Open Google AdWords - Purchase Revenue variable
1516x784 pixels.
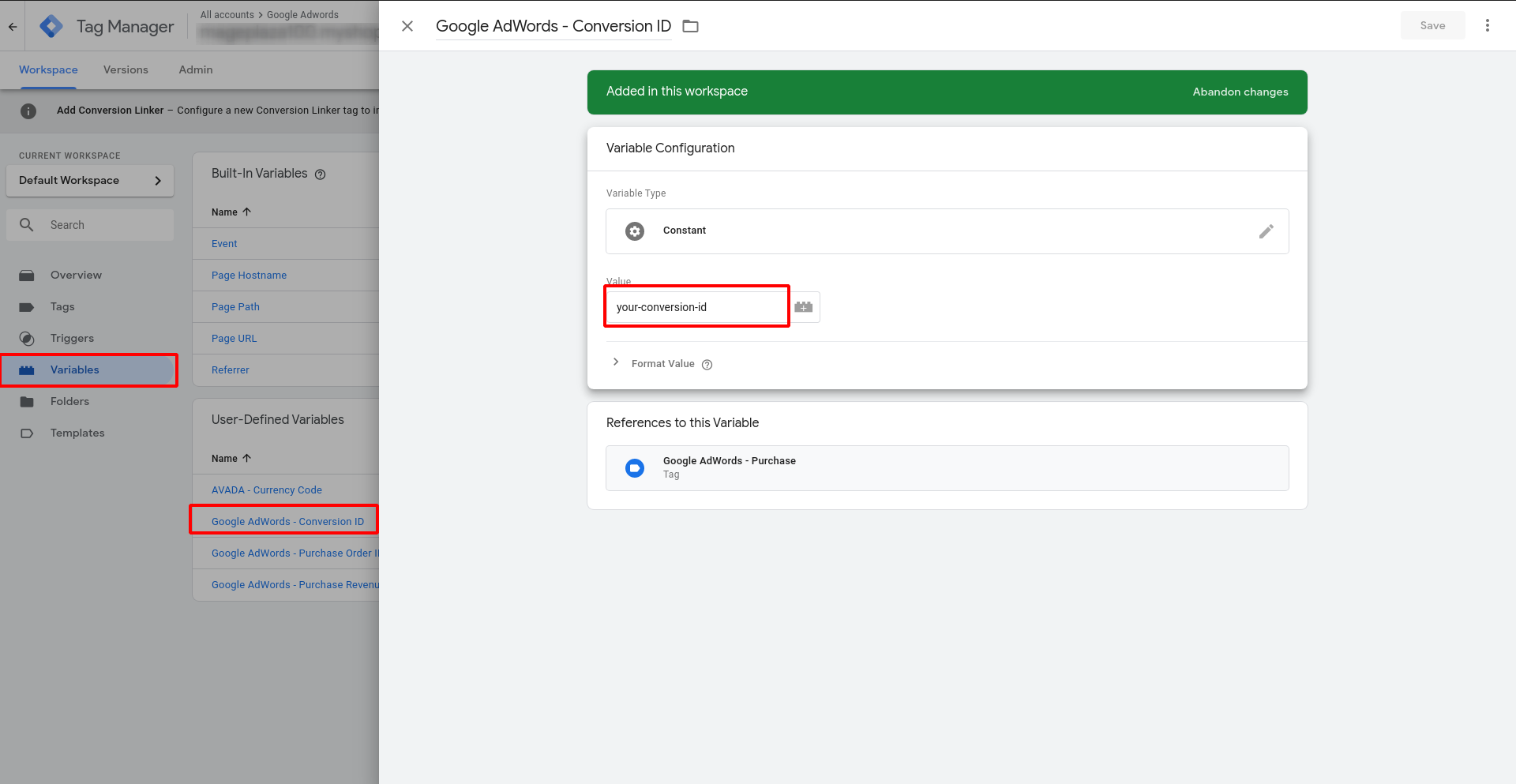(295, 584)
